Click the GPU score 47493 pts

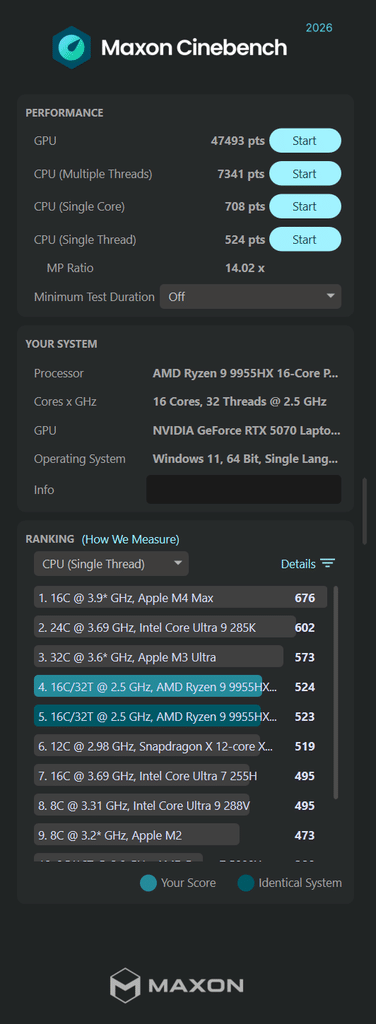(x=238, y=140)
